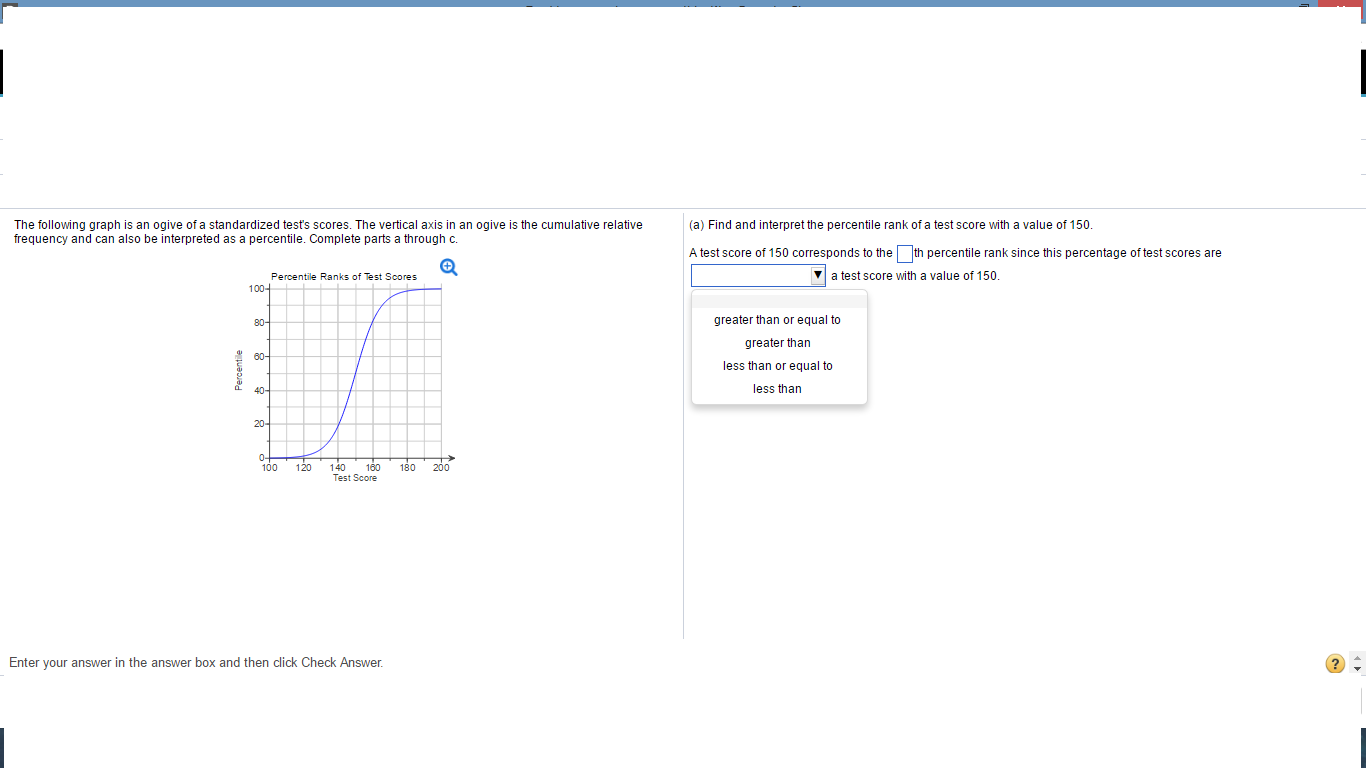Open the yellow Help question-mark icon
The image size is (1366, 768).
coord(1335,663)
